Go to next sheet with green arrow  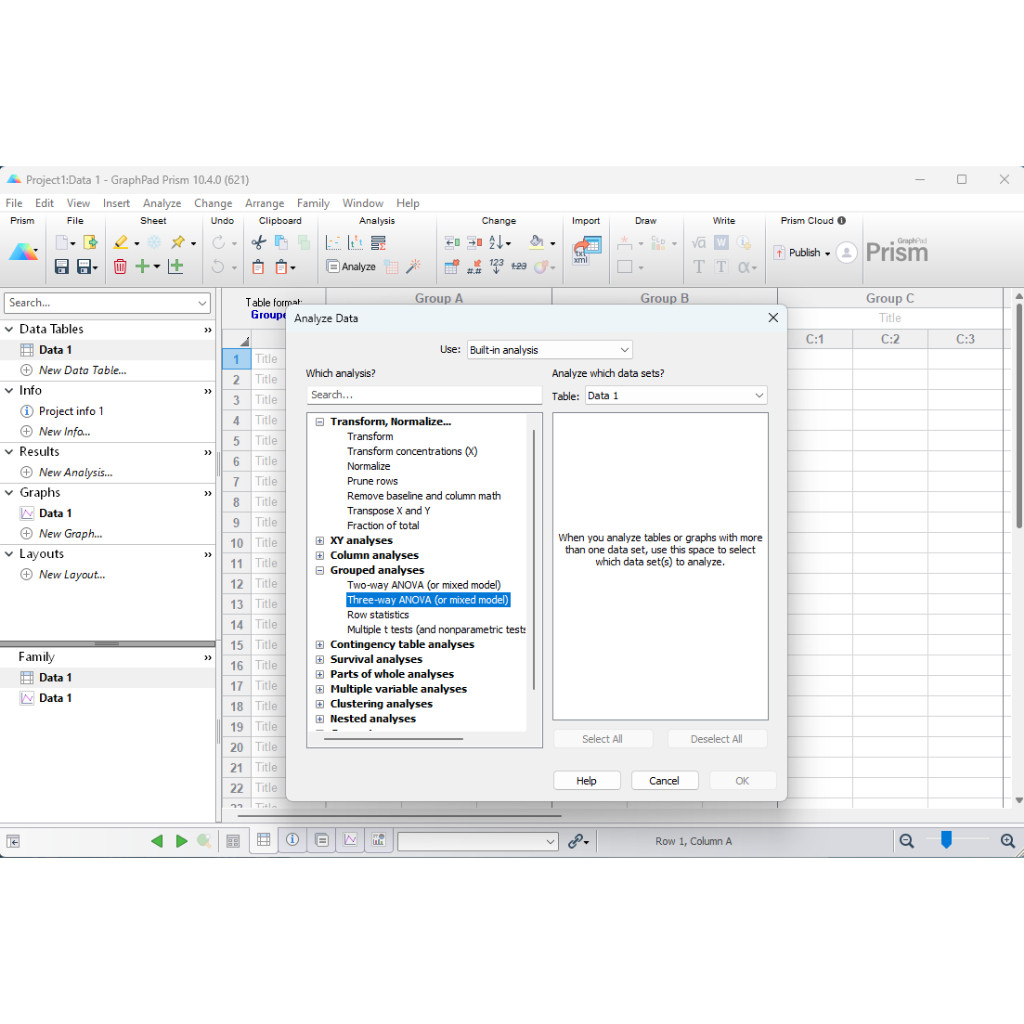(181, 841)
